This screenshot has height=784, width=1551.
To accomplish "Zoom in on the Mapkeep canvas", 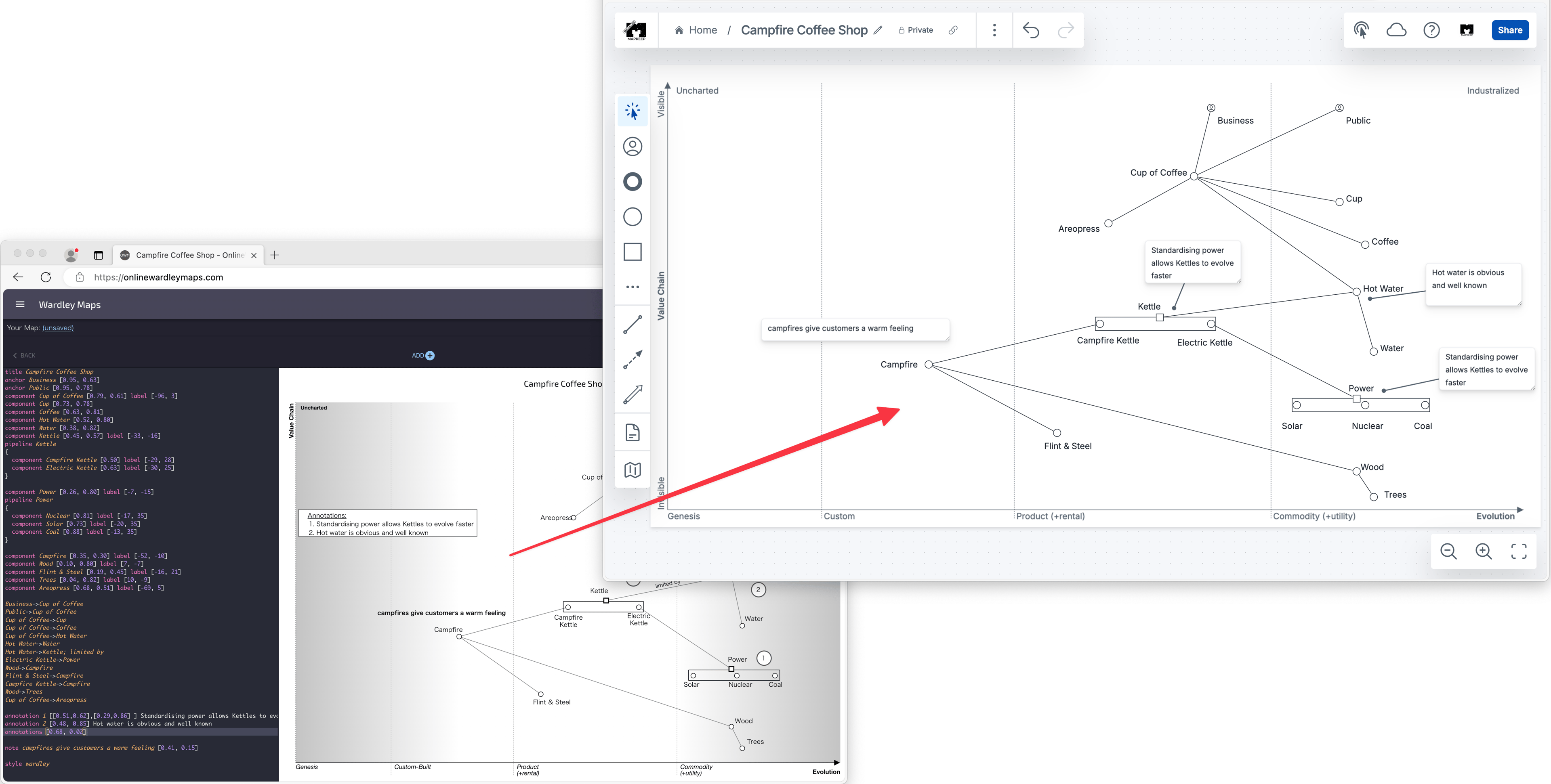I will point(1484,551).
